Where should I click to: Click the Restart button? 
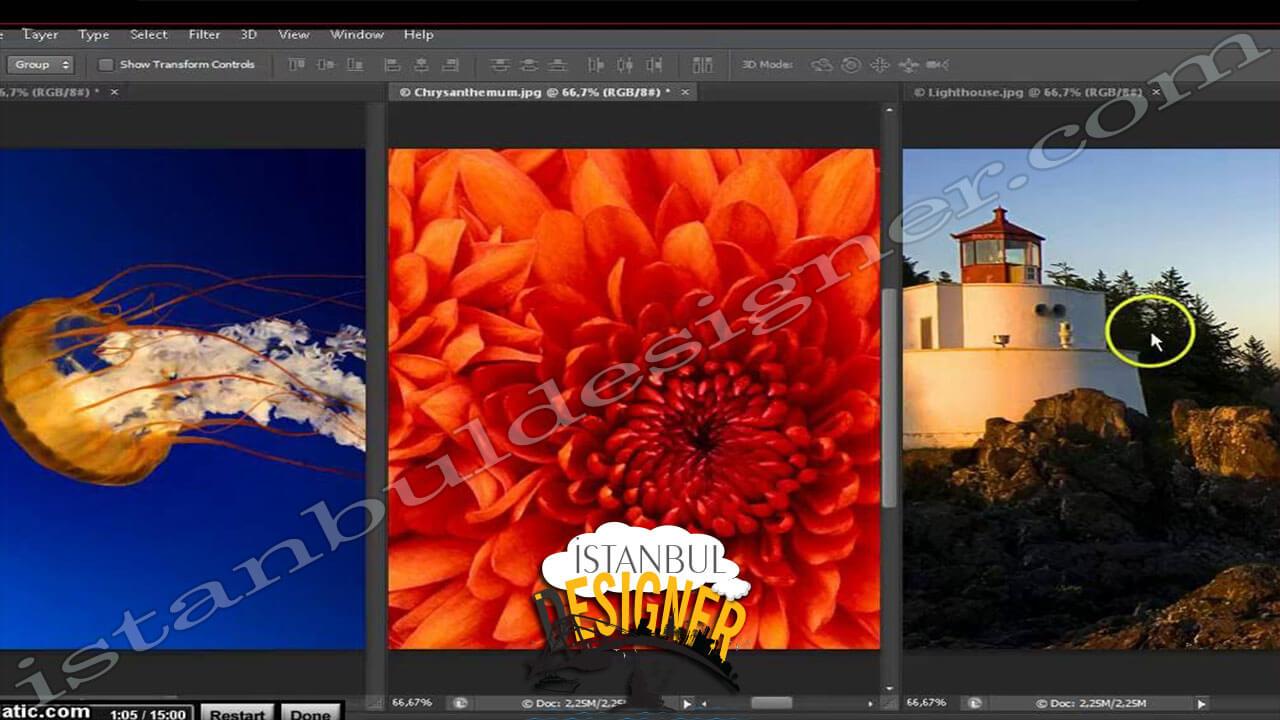(238, 714)
